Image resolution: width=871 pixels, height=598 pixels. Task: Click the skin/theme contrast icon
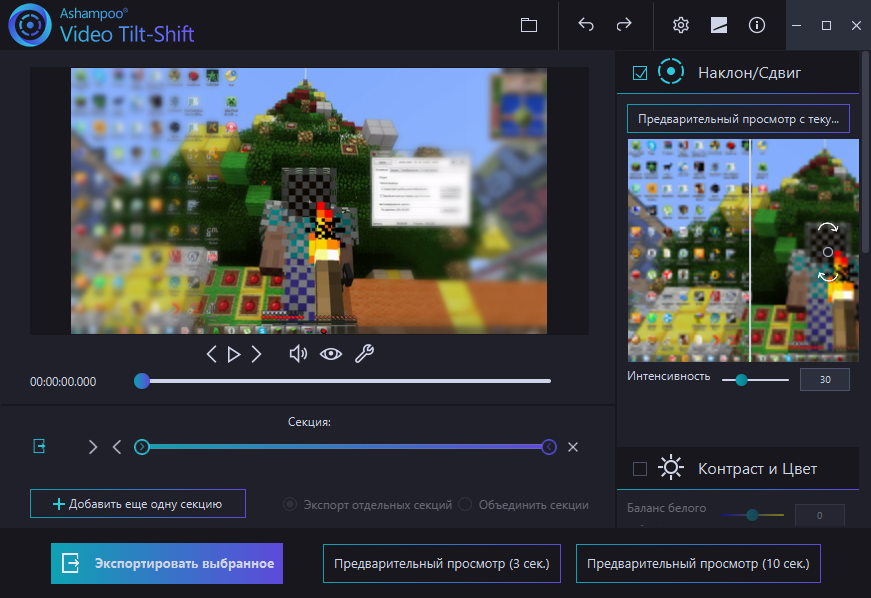pyautogui.click(x=719, y=25)
